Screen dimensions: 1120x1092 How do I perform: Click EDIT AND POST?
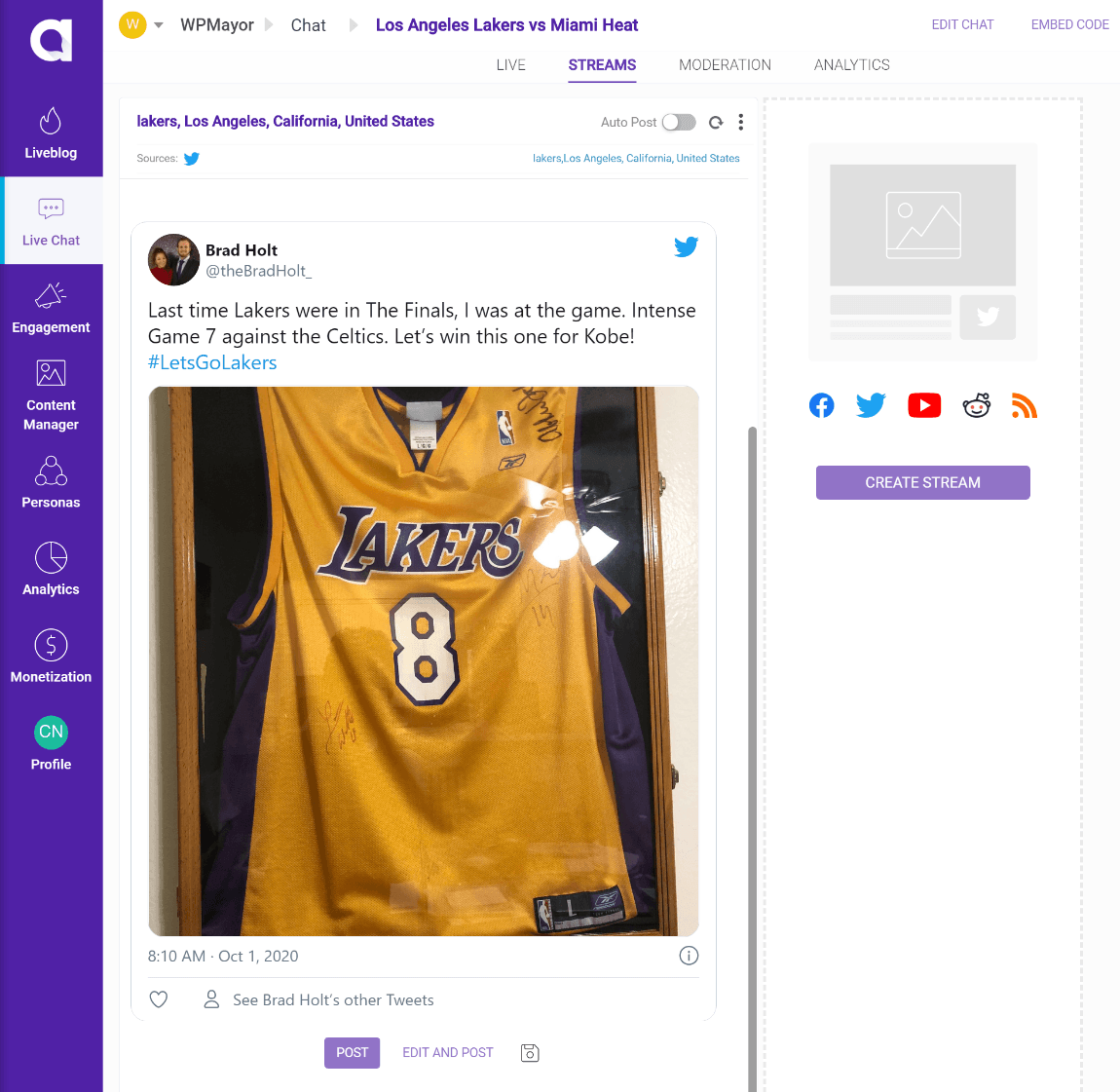(448, 1053)
